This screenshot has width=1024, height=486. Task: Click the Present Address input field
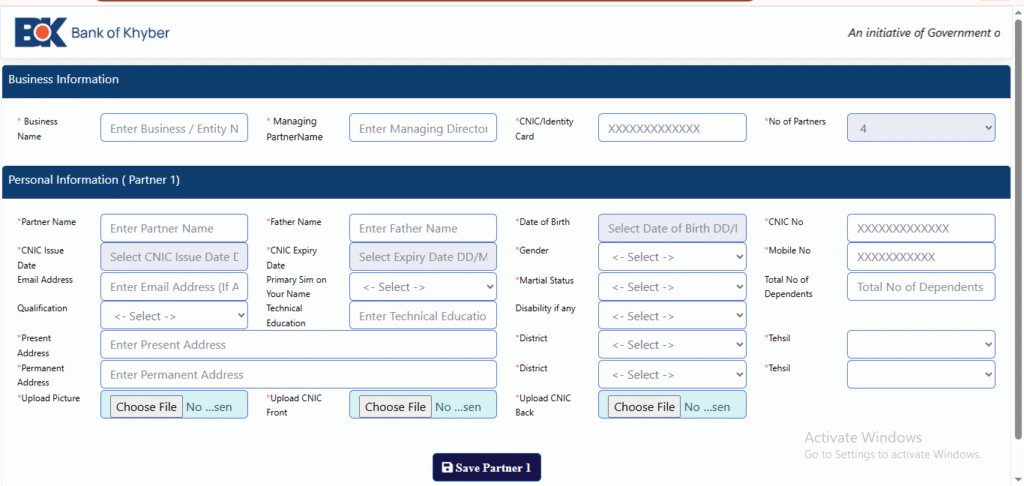pyautogui.click(x=298, y=344)
